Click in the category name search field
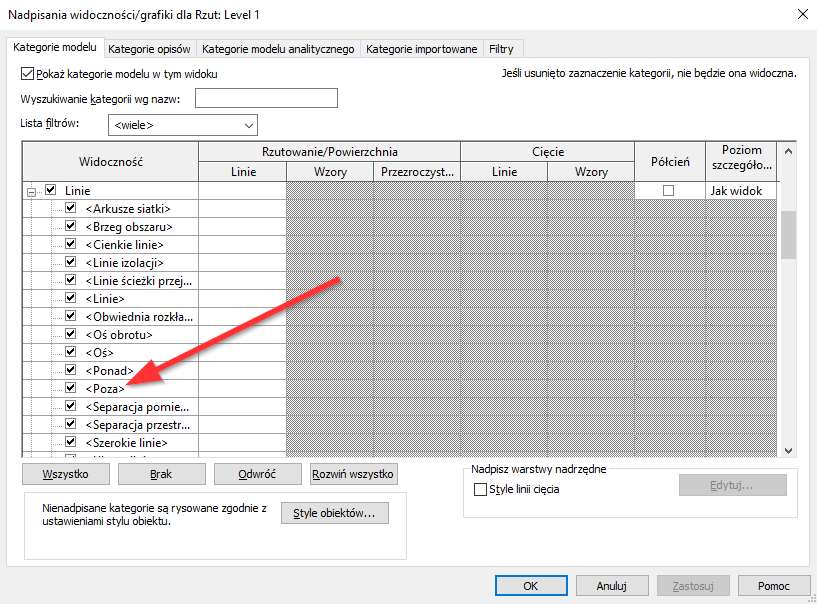Viewport: 817px width, 604px height. 266,98
